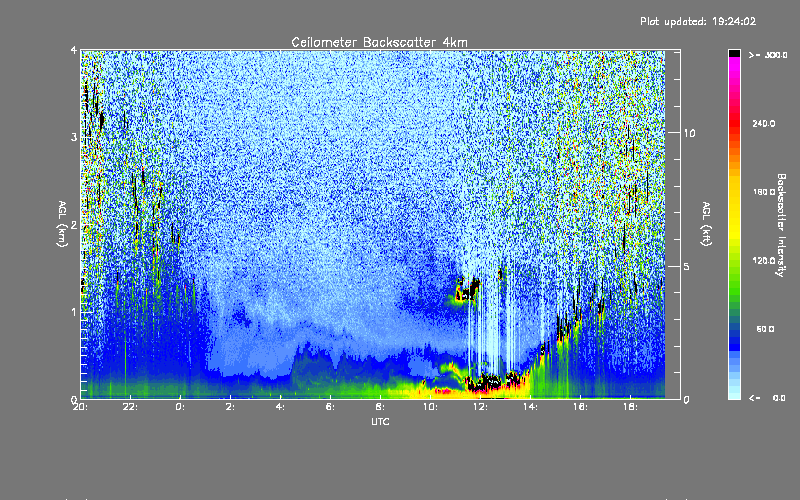Click the right 'AGL (kft)' axis label
Screen dimensions: 800x500
click(706, 224)
